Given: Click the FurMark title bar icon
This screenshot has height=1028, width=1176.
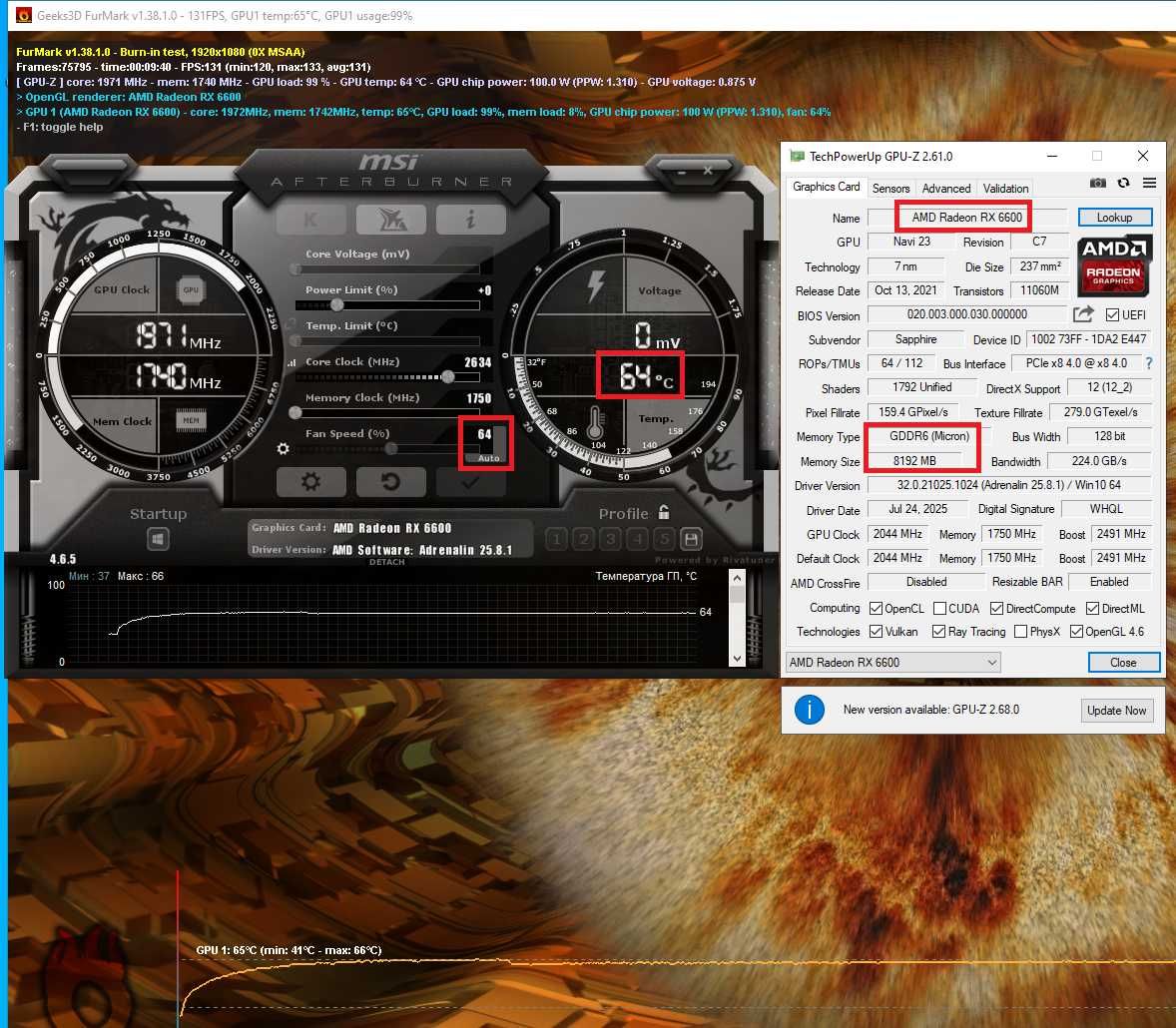Looking at the screenshot, I should pyautogui.click(x=24, y=15).
